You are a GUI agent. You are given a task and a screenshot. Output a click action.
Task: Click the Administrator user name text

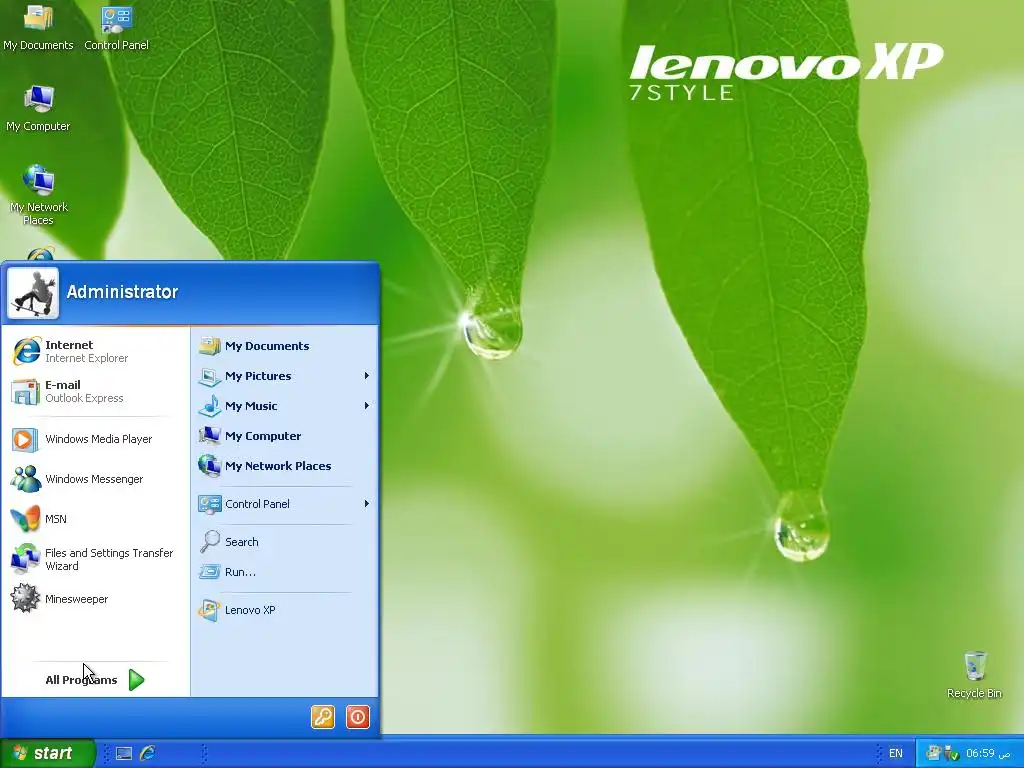pyautogui.click(x=122, y=292)
